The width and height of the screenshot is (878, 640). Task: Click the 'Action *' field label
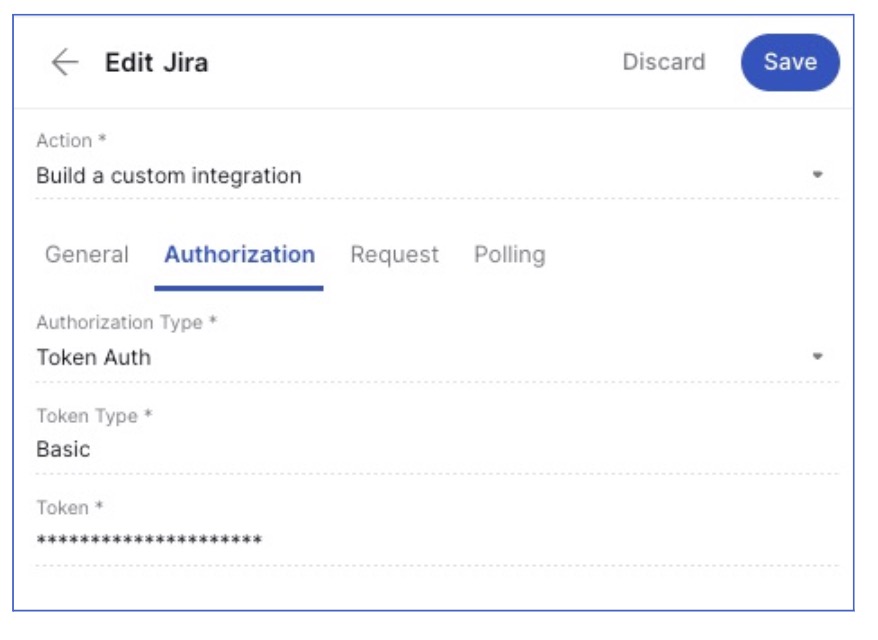[71, 141]
